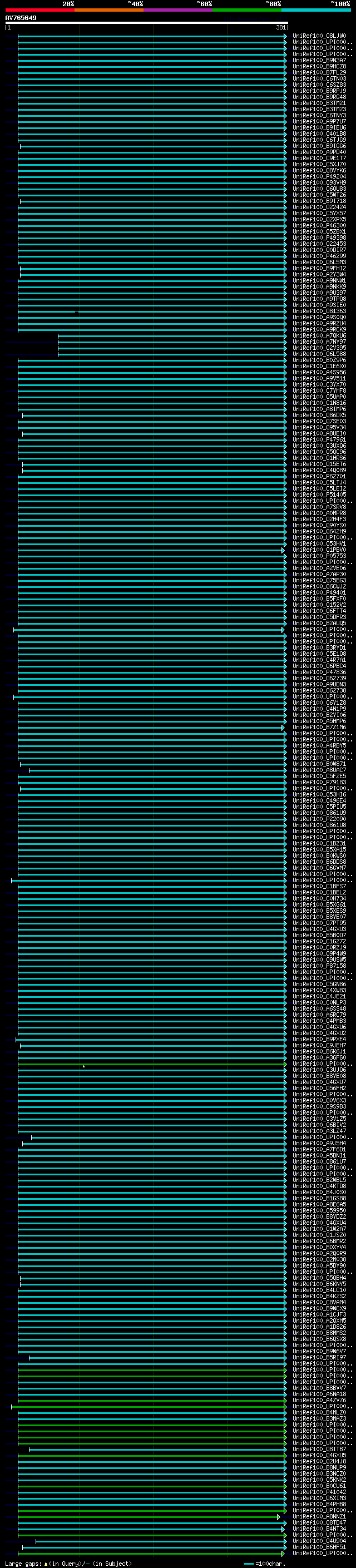Image resolution: width=356 pixels, height=1568 pixels.
Task: Select hit label UniRef100_Q4U904
Action: pyautogui.click(x=319, y=1541)
